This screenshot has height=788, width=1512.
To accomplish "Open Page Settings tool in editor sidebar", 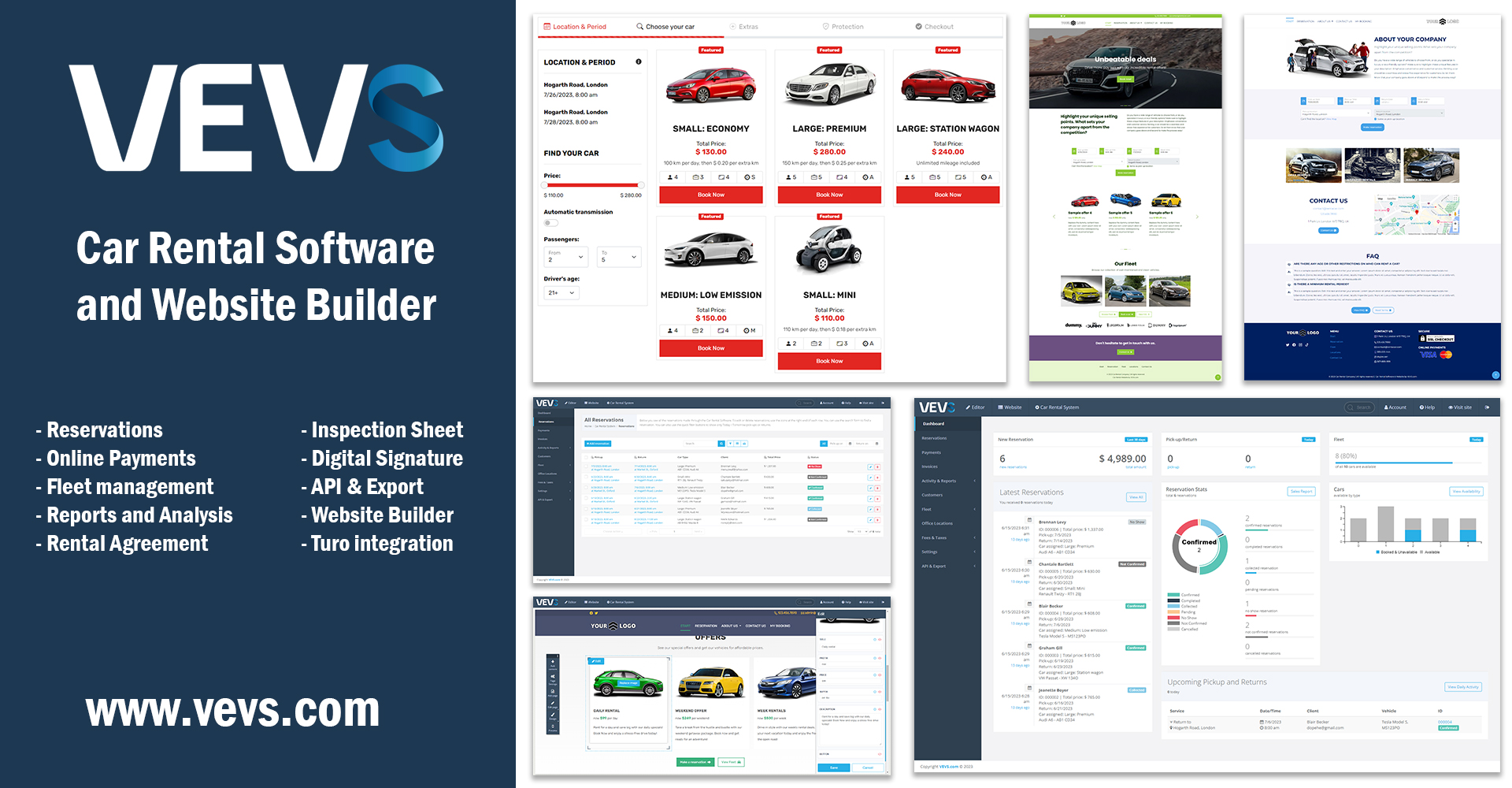I will coord(553,680).
